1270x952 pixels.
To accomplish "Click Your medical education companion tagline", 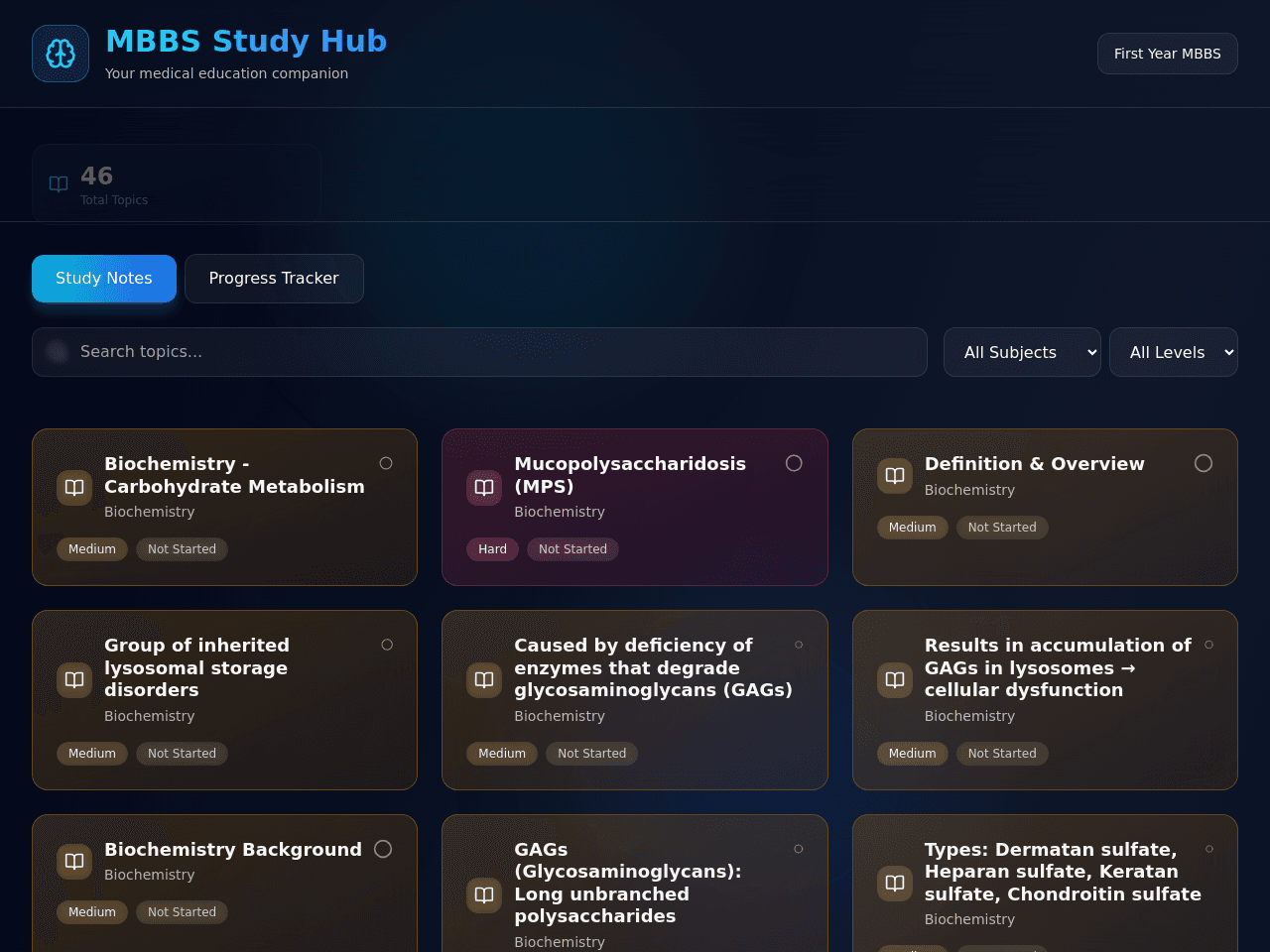I will tap(226, 73).
